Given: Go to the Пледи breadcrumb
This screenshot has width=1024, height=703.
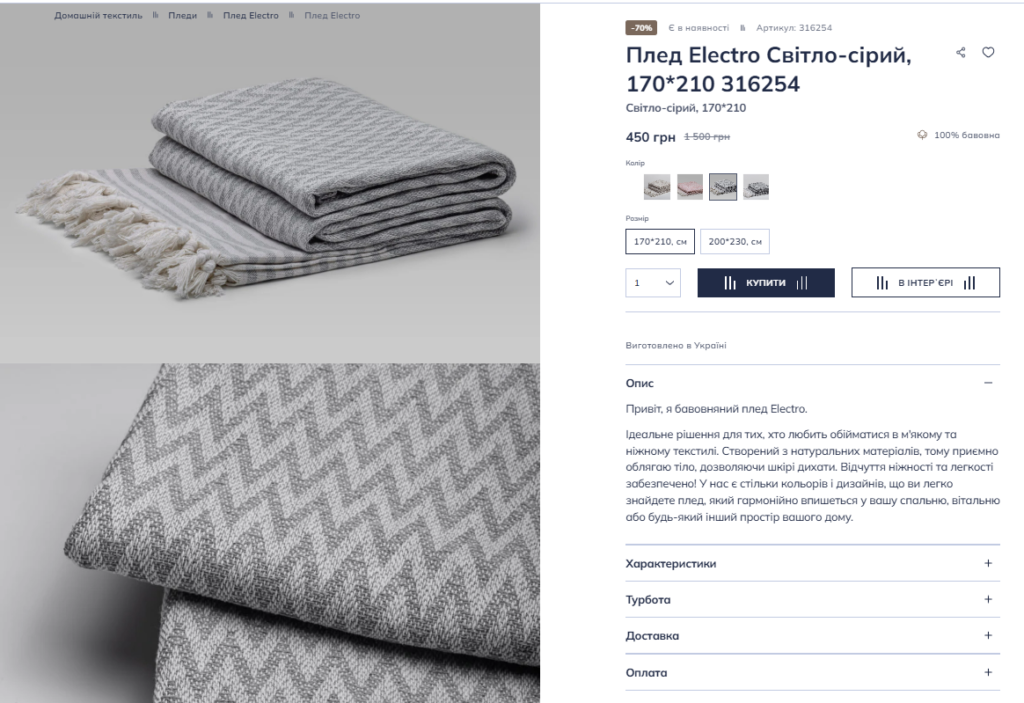Looking at the screenshot, I should point(182,16).
